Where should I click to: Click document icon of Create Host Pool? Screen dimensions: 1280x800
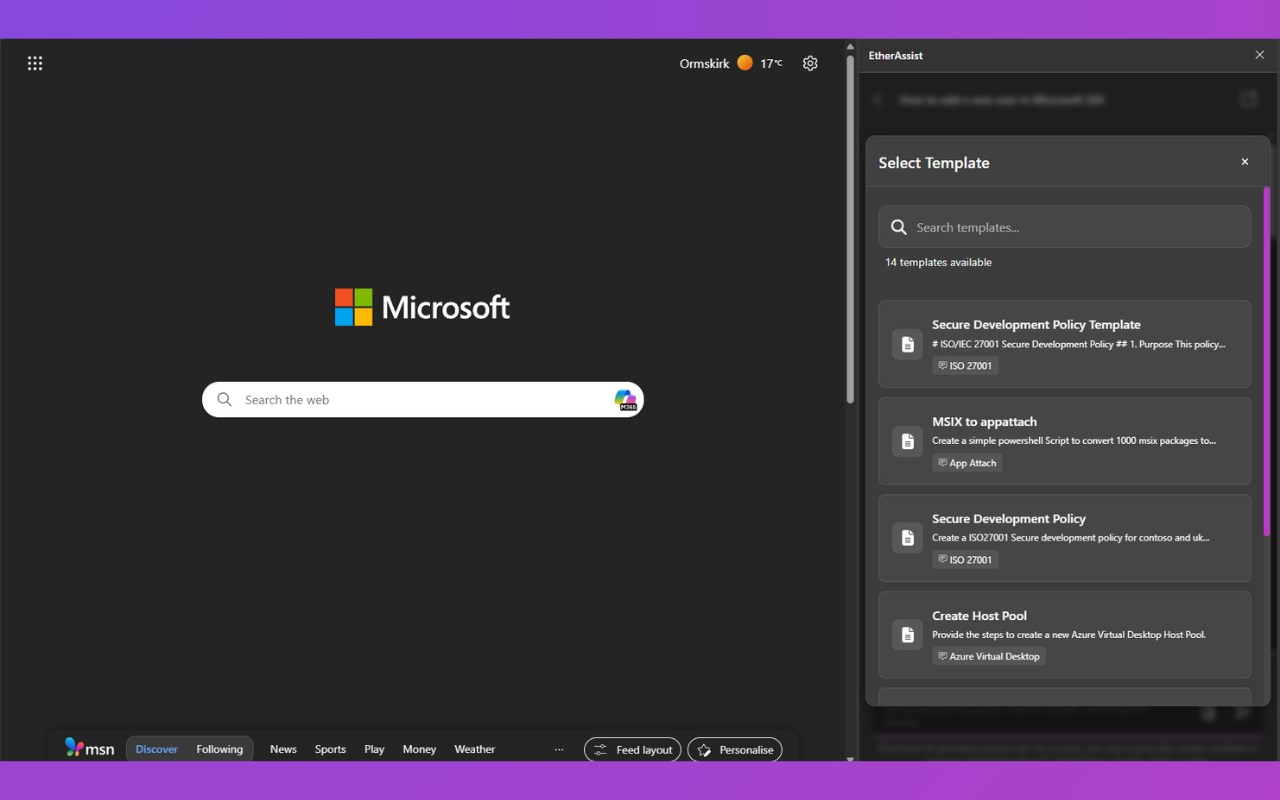click(x=908, y=635)
